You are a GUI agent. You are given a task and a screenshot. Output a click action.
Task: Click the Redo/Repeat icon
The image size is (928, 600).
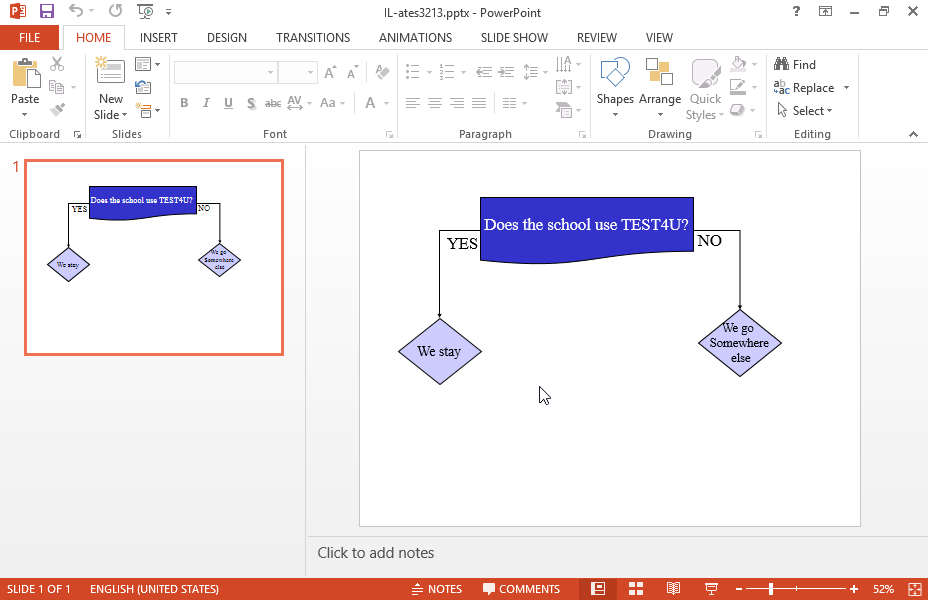tap(115, 11)
